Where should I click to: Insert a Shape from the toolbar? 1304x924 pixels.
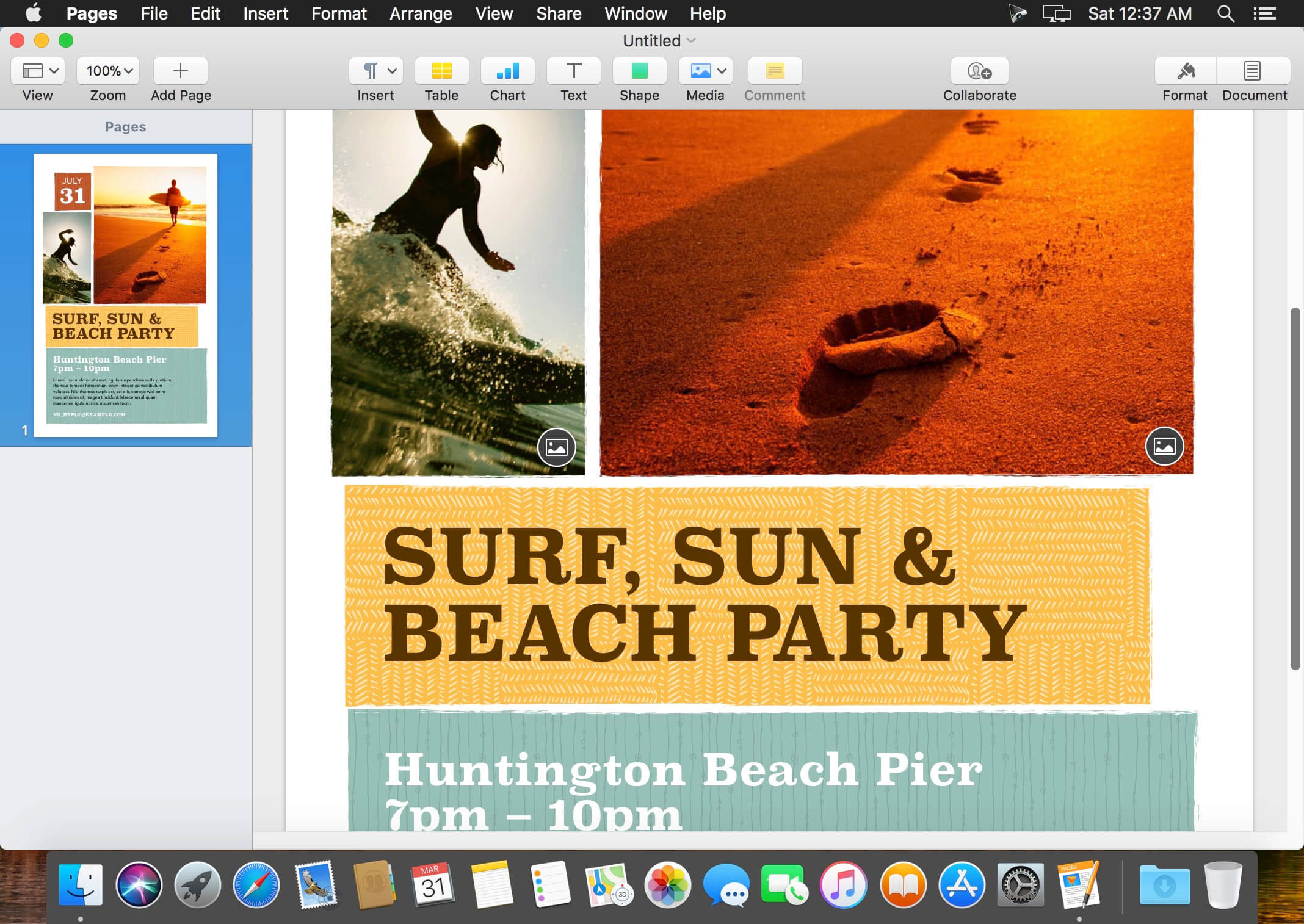tap(640, 71)
